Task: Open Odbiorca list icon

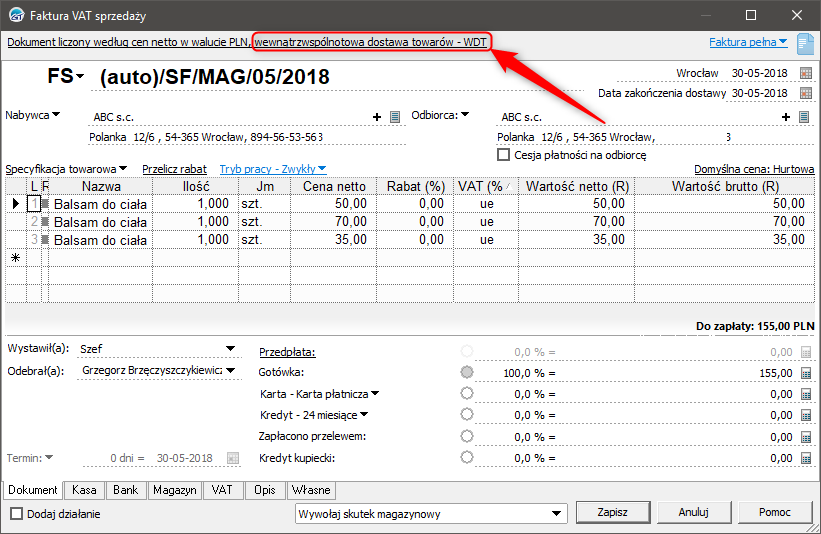Action: (803, 117)
